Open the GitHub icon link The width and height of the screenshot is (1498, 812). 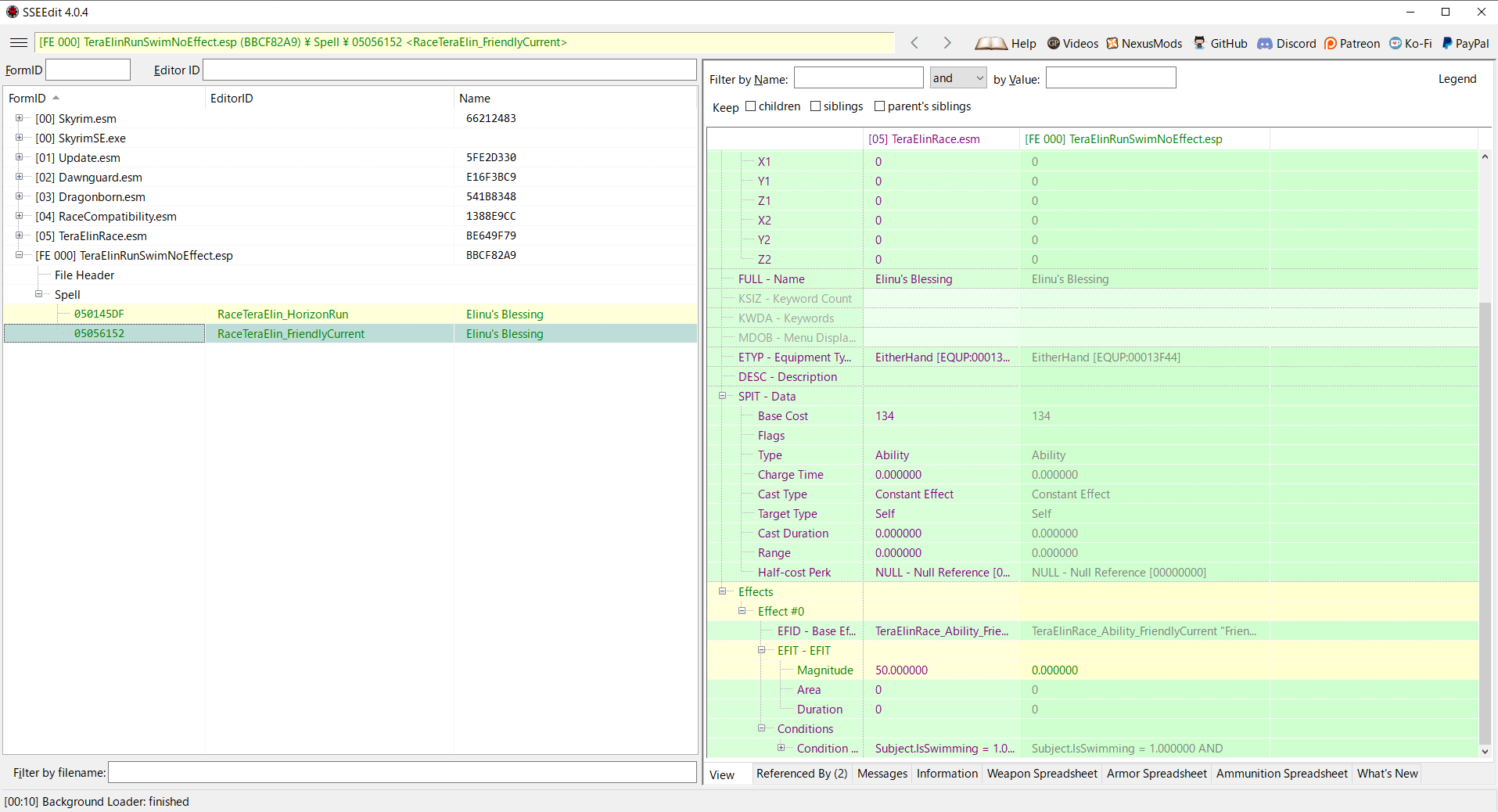coord(1199,43)
